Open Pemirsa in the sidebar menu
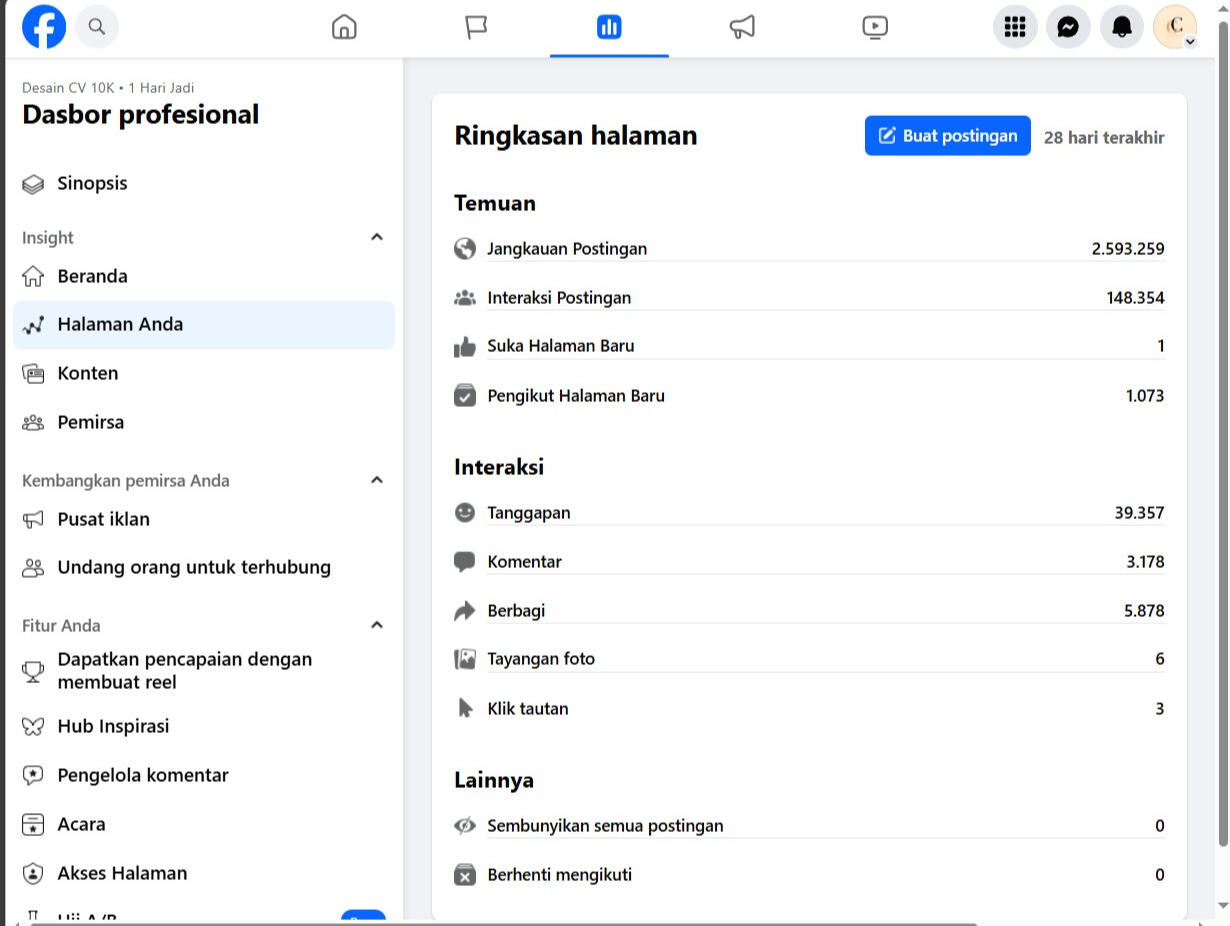The height and width of the screenshot is (926, 1230). pos(91,422)
